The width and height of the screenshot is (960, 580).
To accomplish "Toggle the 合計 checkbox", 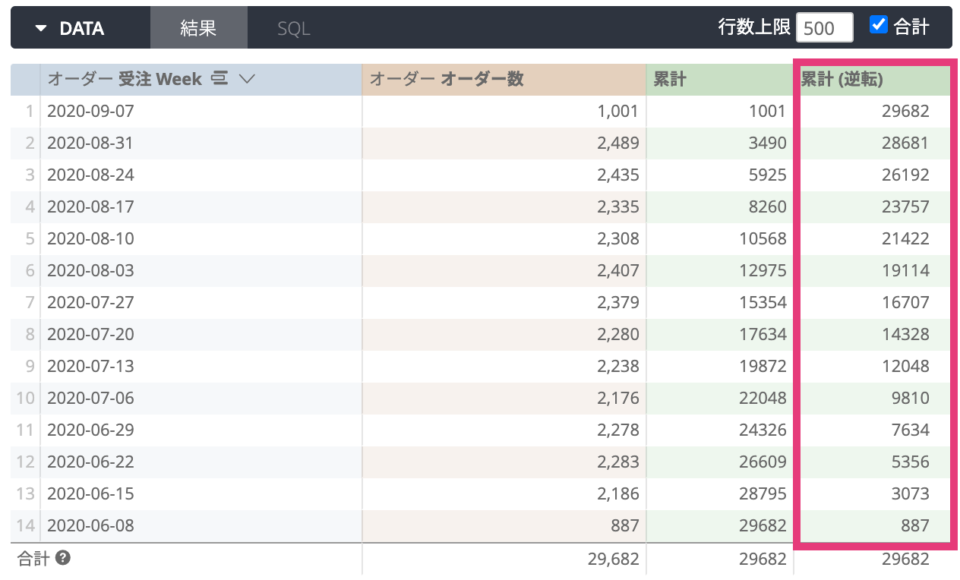I will pos(878,24).
